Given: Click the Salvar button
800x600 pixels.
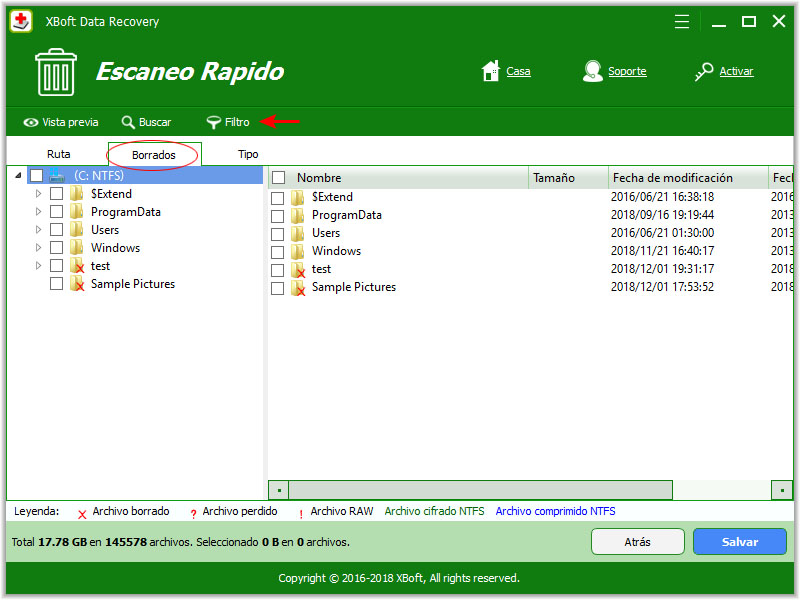Looking at the screenshot, I should (x=740, y=542).
